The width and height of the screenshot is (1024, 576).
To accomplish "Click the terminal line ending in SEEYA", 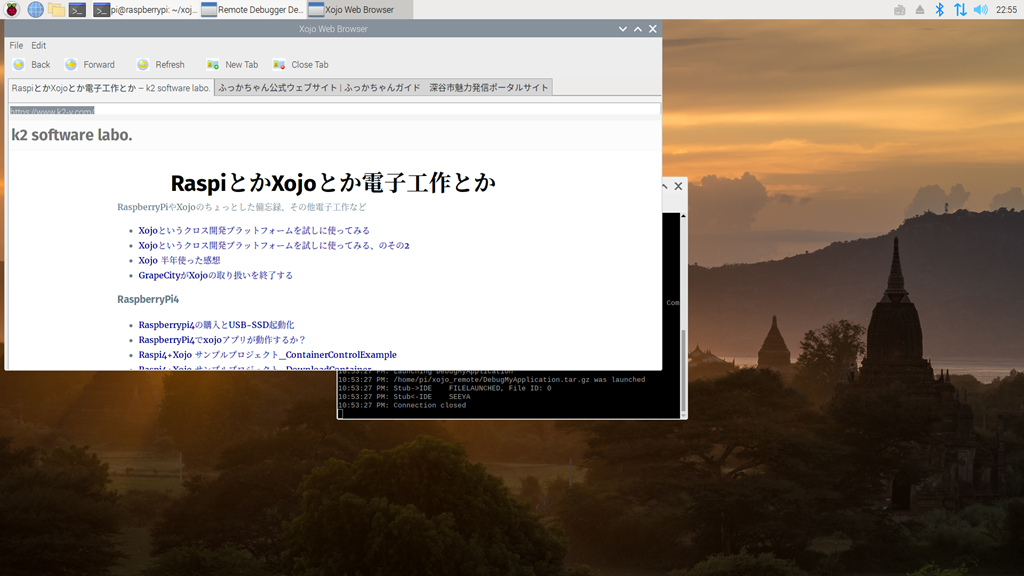I will (404, 397).
